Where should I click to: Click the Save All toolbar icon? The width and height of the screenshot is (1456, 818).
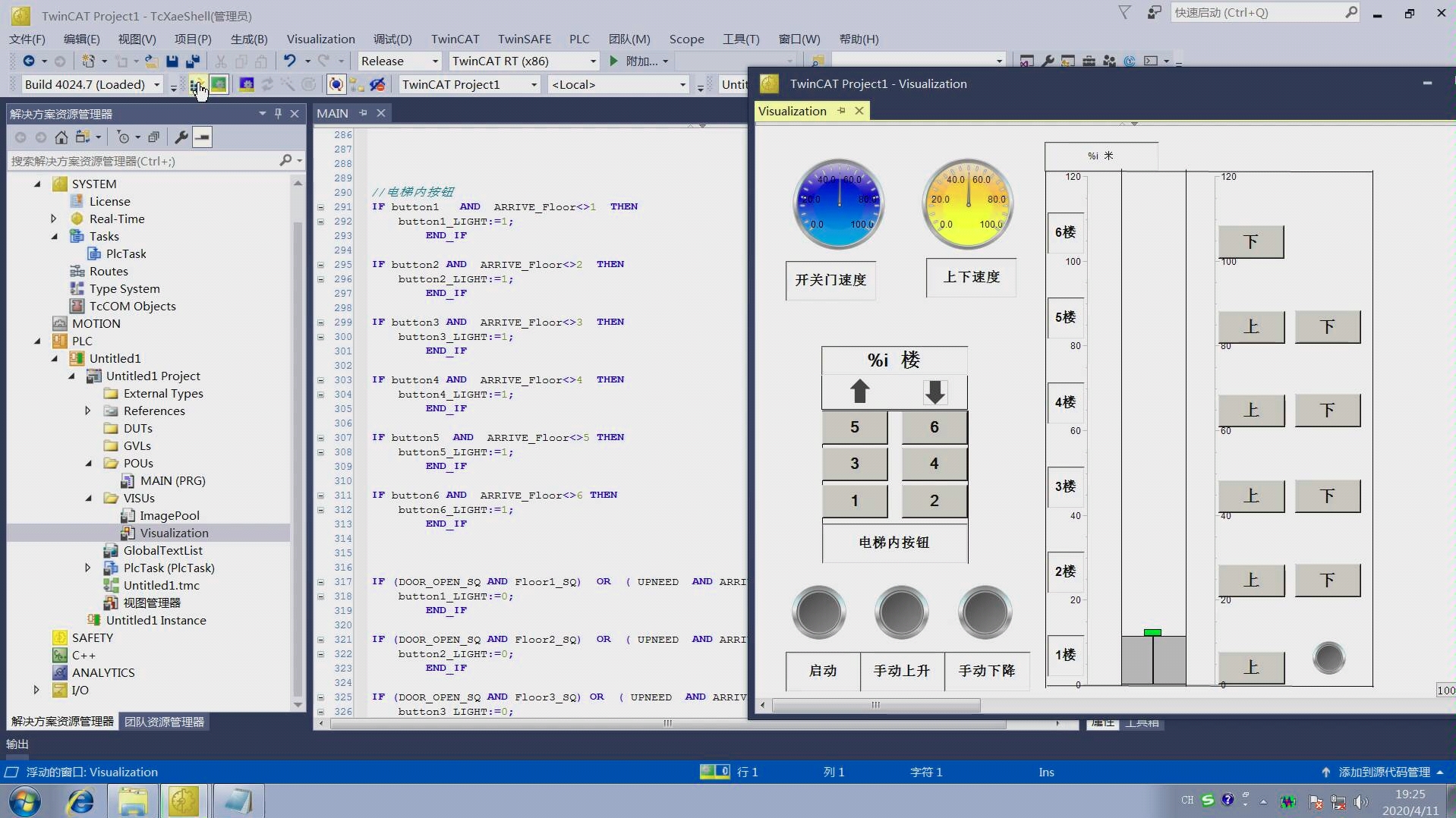[193, 61]
